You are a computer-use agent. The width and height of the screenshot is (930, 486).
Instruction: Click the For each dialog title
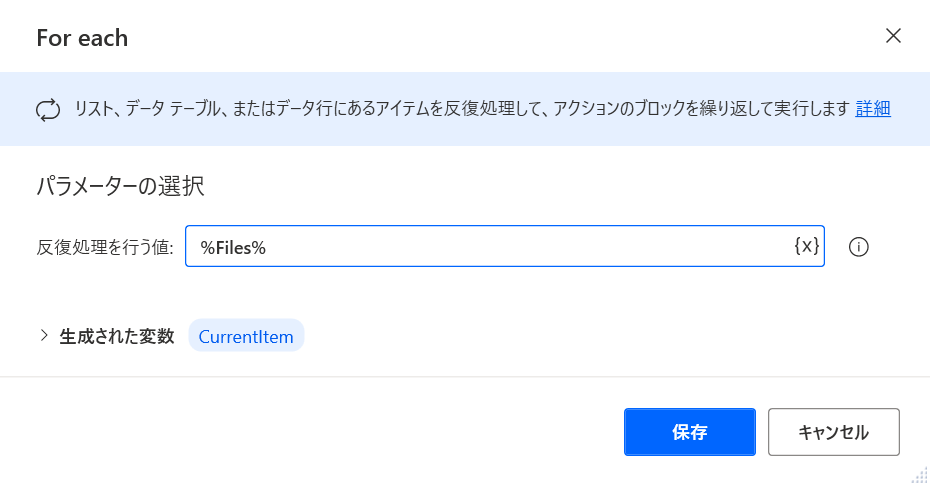point(82,39)
